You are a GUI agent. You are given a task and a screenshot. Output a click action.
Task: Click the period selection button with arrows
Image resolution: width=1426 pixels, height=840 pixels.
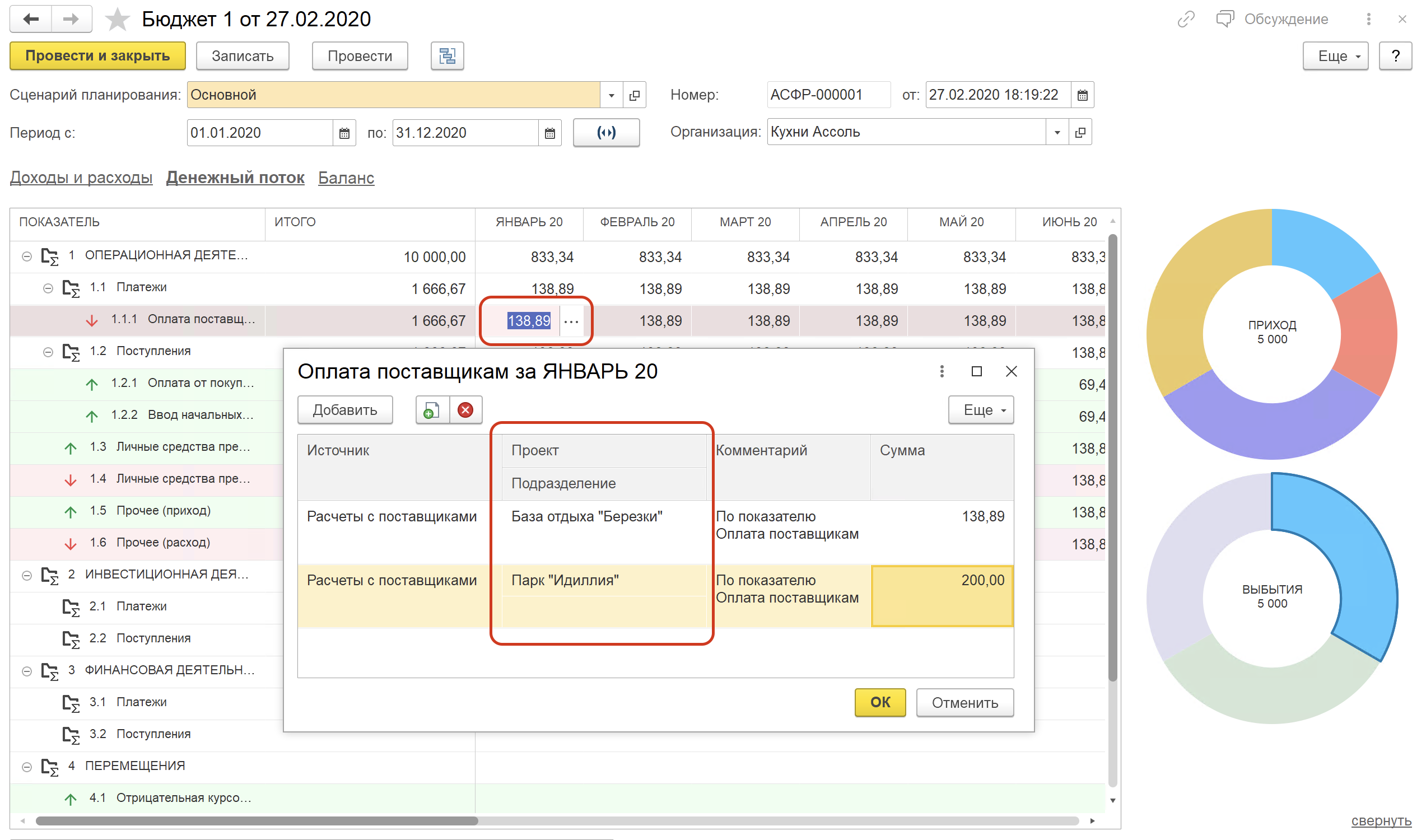pos(605,133)
